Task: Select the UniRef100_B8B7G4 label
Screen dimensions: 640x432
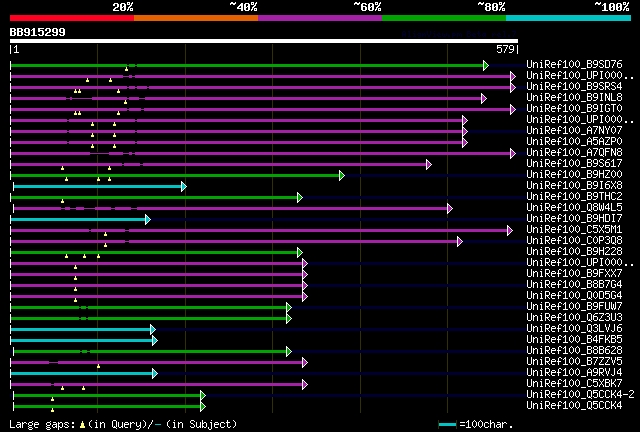Action: (x=574, y=284)
